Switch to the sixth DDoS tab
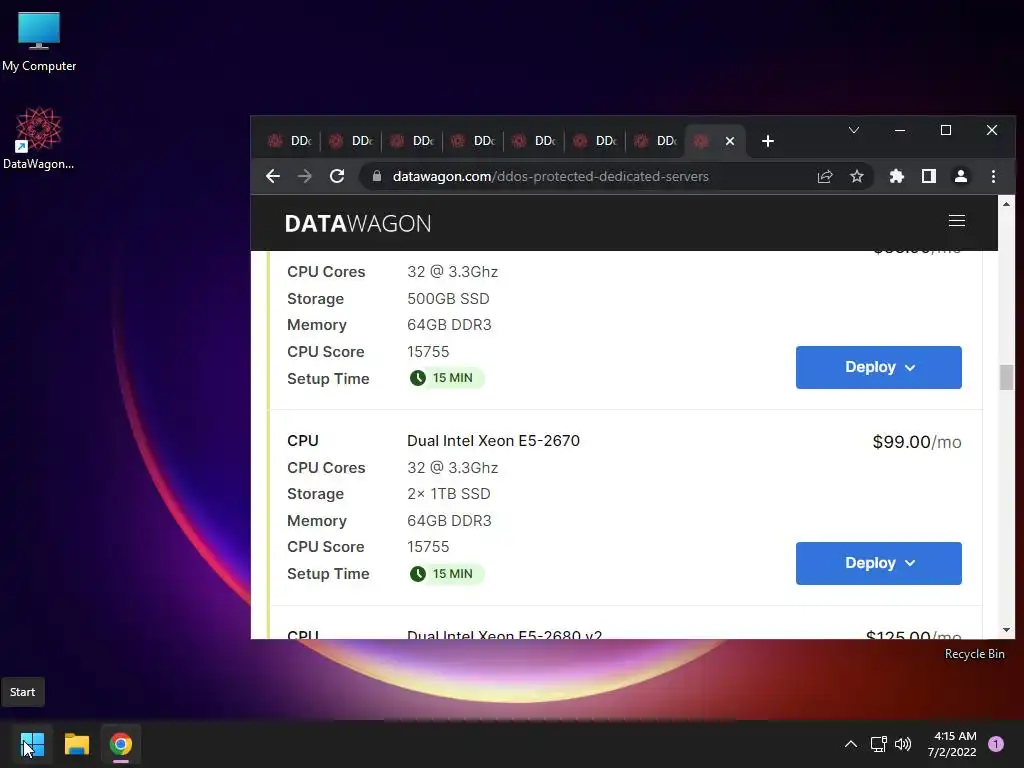Viewport: 1024px width, 768px height. click(595, 141)
